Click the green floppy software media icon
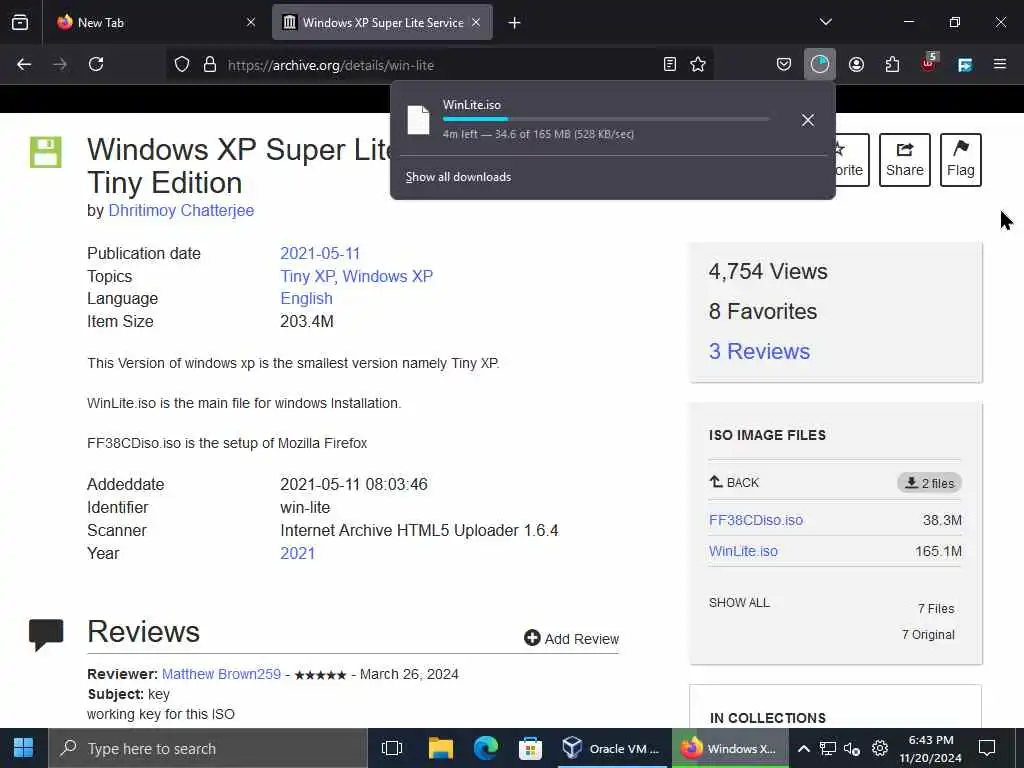The height and width of the screenshot is (768, 1024). point(46,152)
